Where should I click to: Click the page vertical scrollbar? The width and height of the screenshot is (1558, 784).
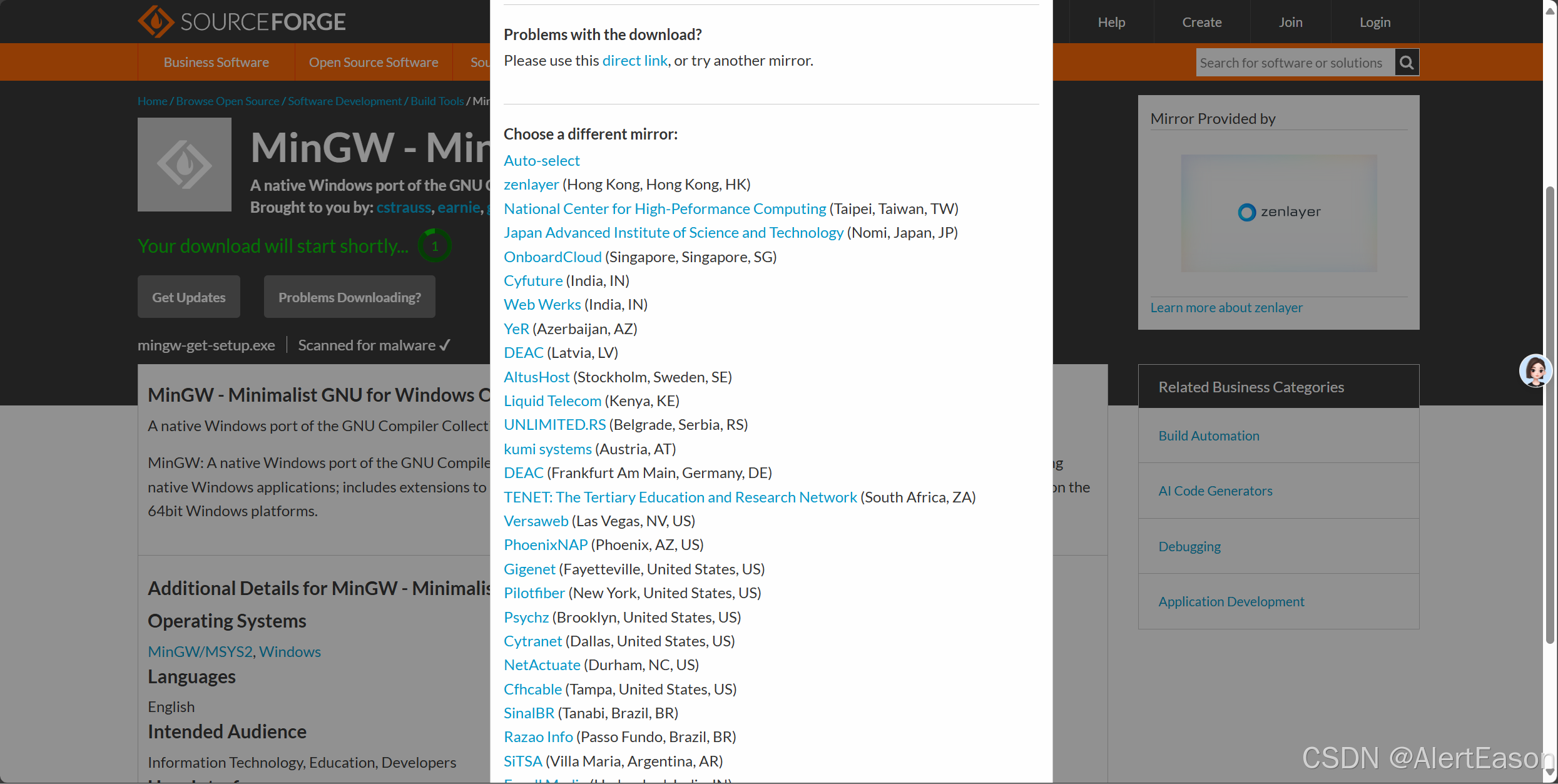1549,413
